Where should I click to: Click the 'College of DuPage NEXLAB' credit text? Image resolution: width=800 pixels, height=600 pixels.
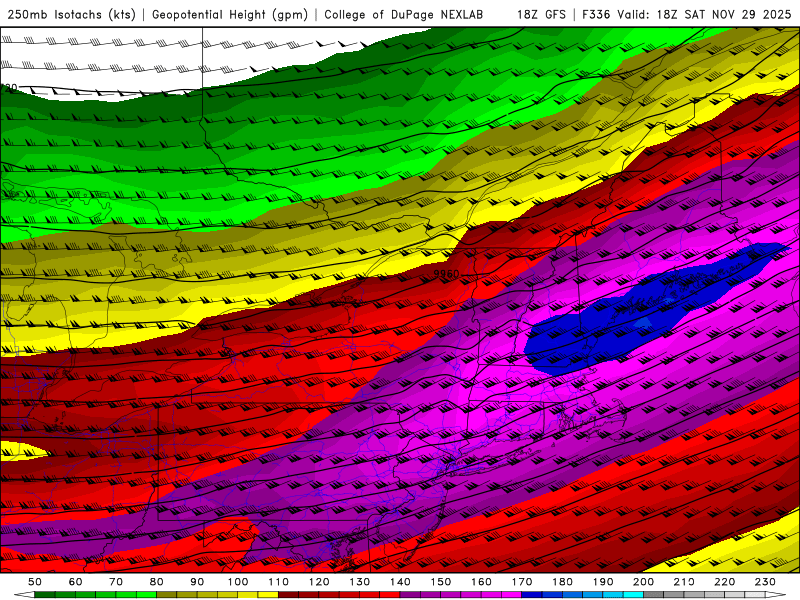[403, 15]
